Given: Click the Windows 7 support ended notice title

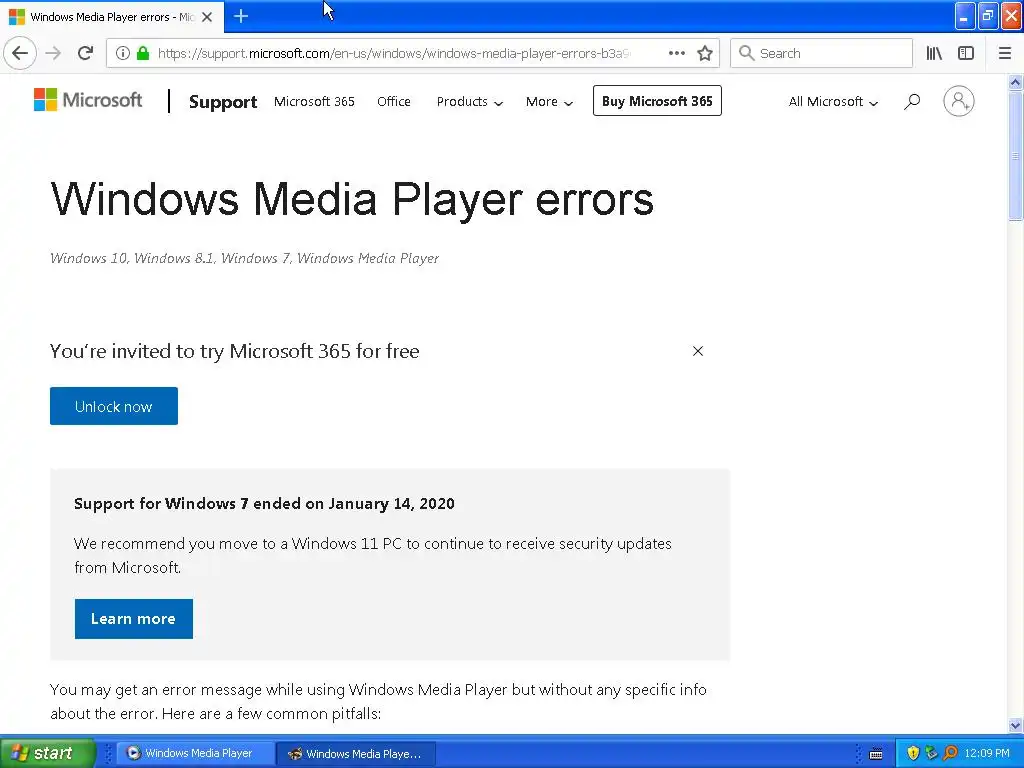Looking at the screenshot, I should pos(264,504).
